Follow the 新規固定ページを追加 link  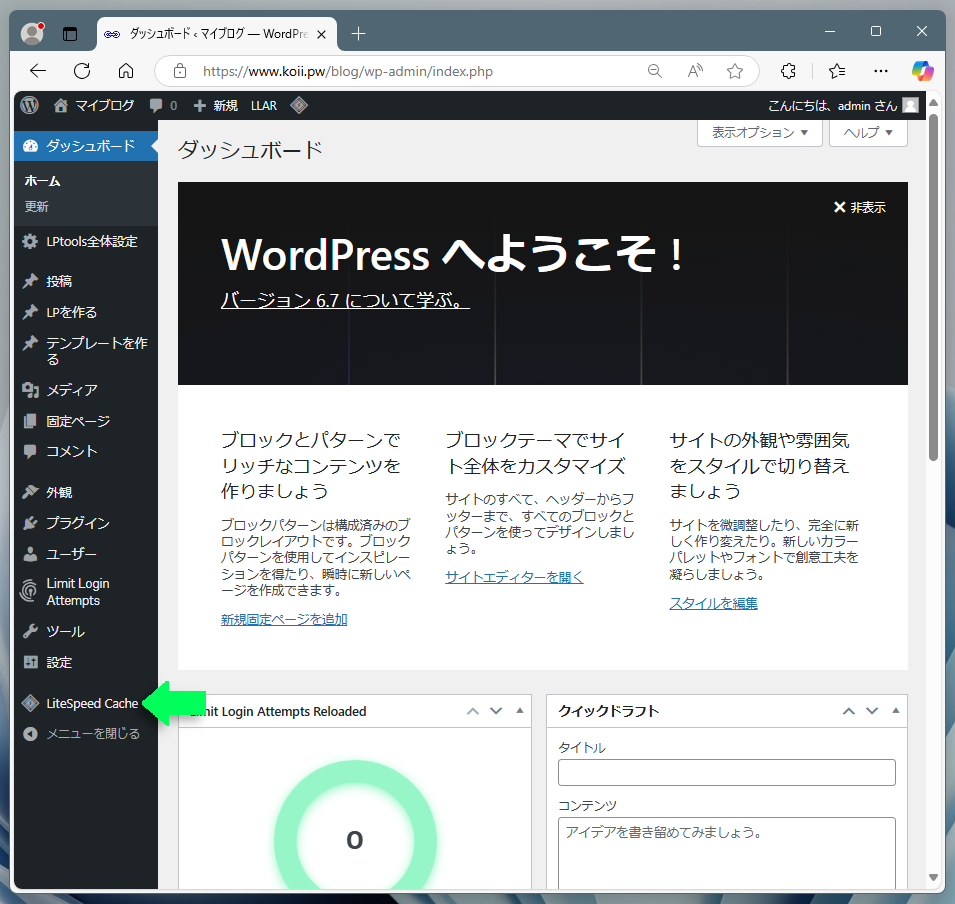coord(284,620)
